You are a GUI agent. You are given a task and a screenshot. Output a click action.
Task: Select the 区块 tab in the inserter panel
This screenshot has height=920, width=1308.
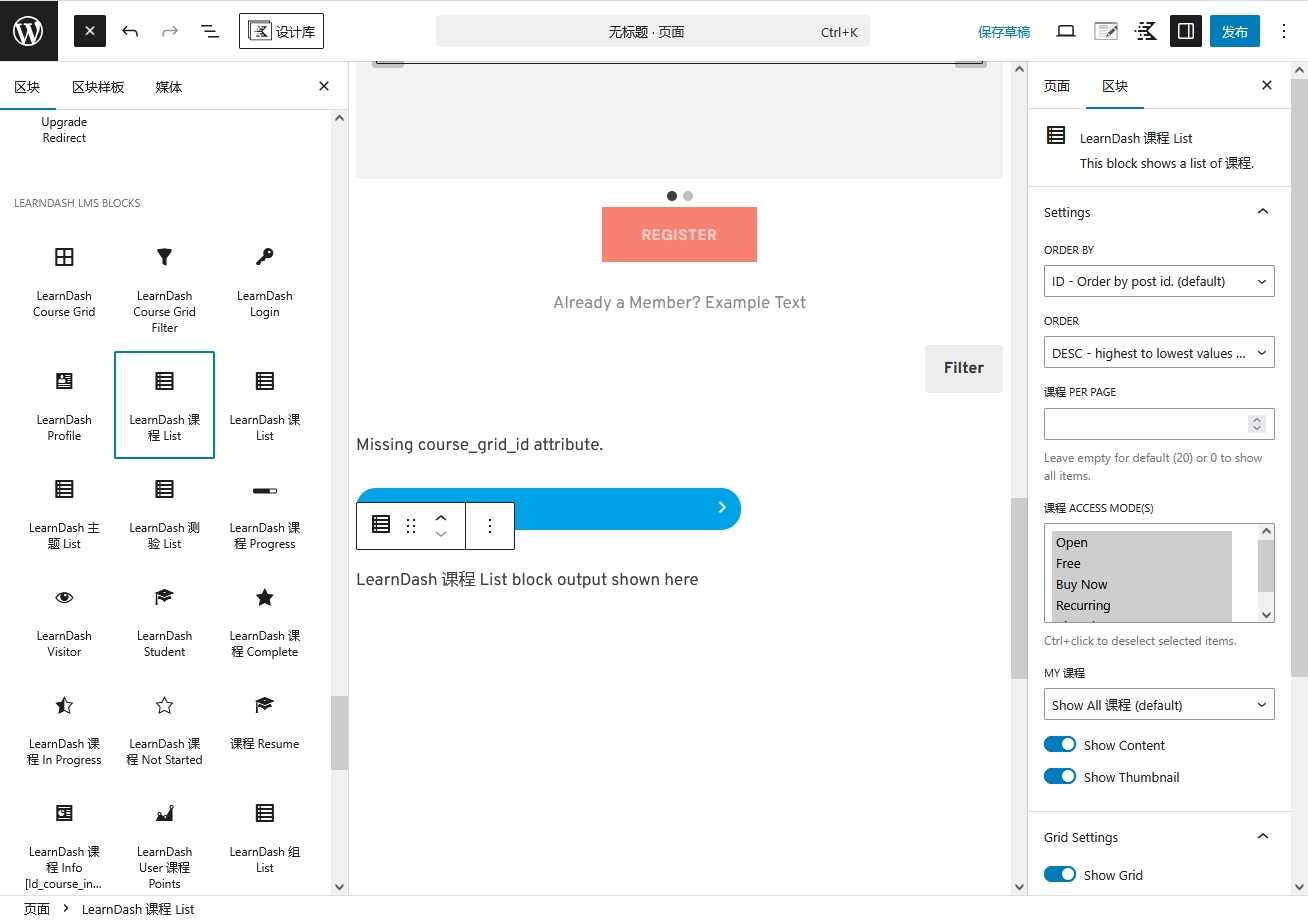[x=27, y=87]
